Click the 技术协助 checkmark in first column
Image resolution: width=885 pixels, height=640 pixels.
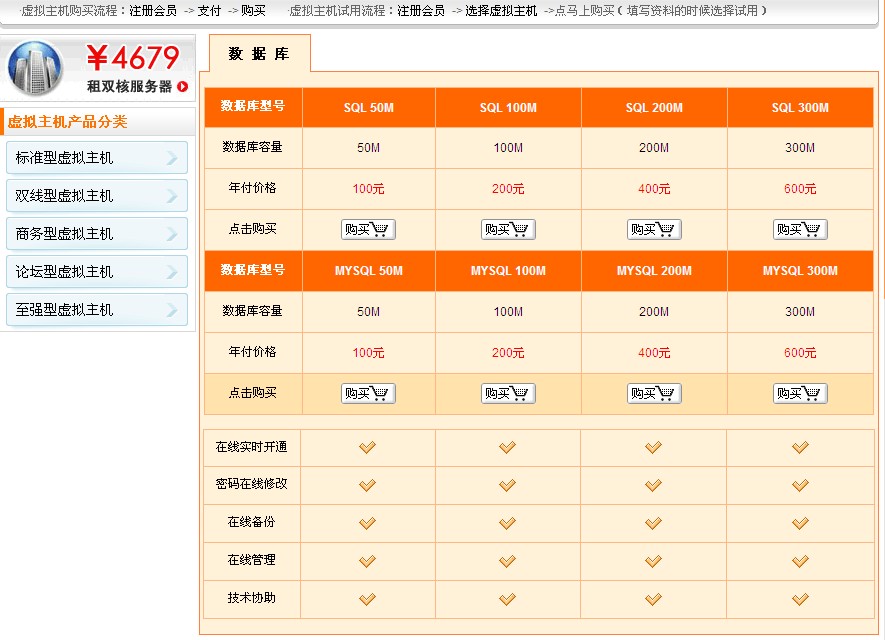367,599
